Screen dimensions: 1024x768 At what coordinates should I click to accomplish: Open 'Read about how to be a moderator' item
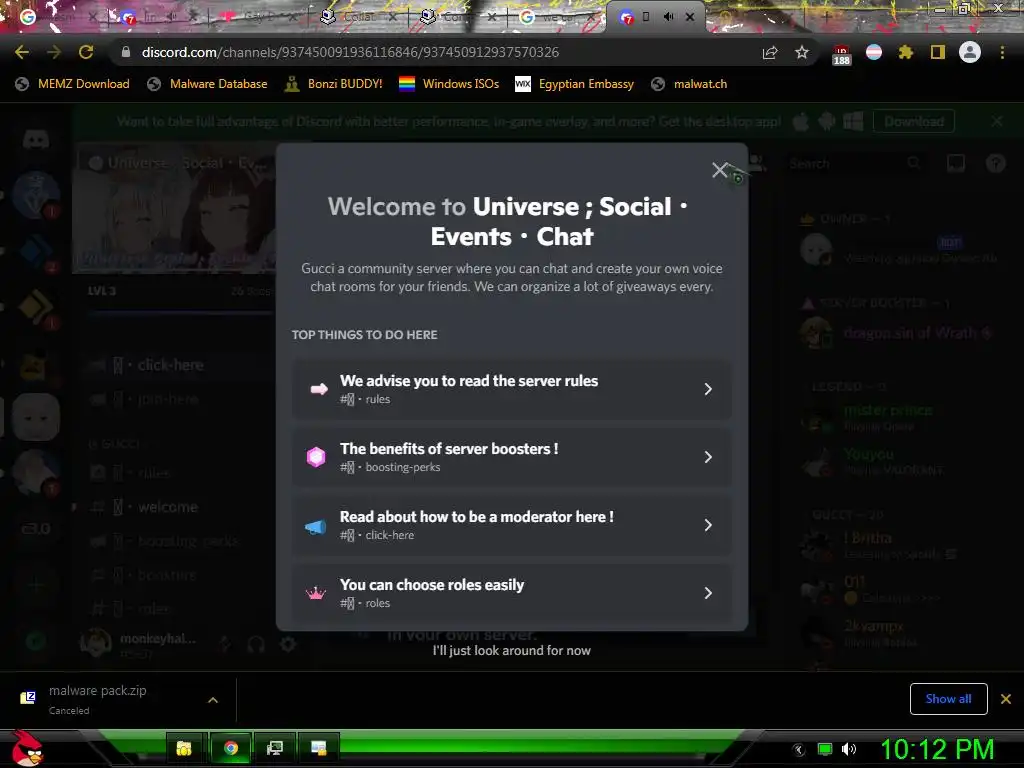pyautogui.click(x=511, y=525)
